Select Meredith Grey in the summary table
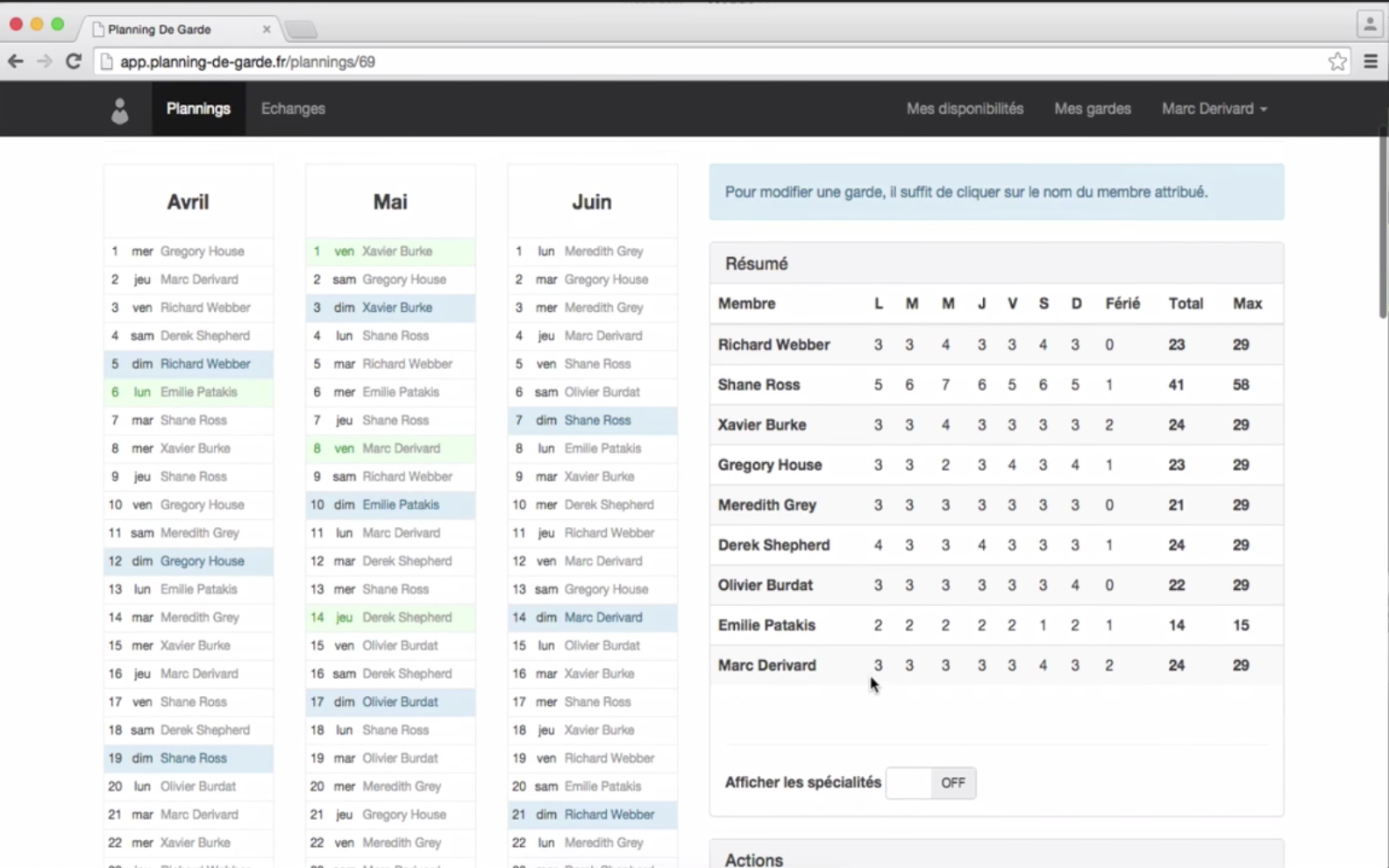1389x868 pixels. [x=766, y=505]
